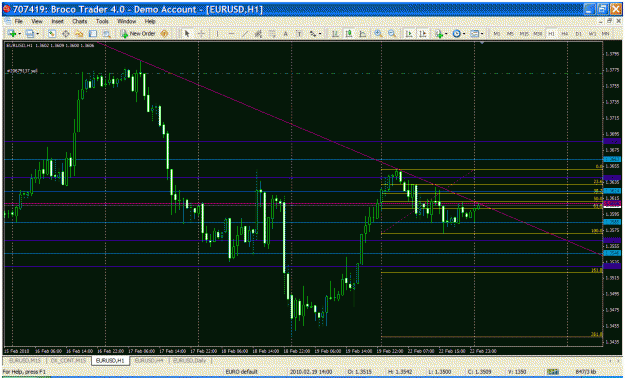This screenshot has width=625, height=378.
Task: Switch timeframe to M1
Action: pos(497,34)
